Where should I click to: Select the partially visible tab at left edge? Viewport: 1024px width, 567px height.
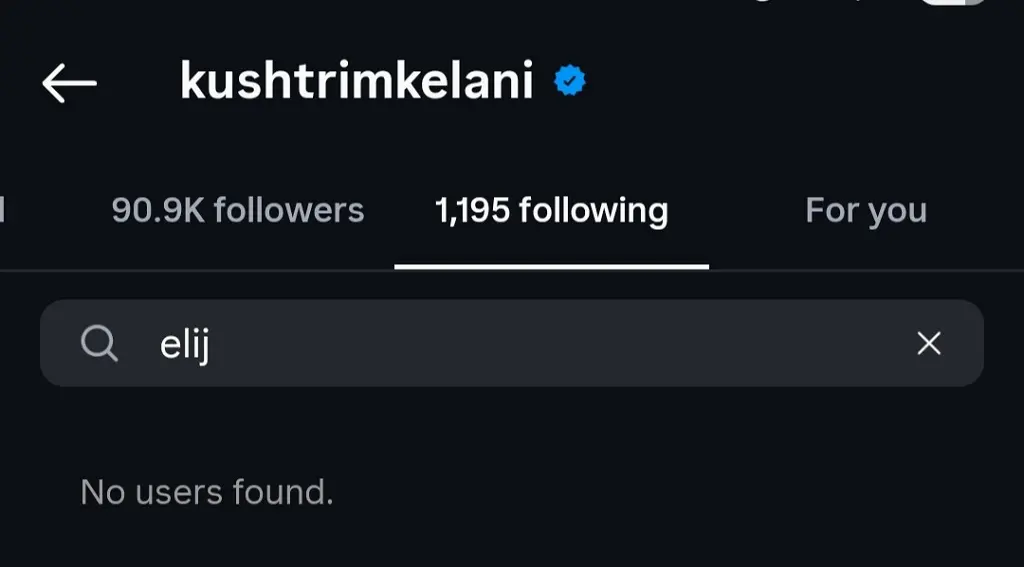(x=3, y=210)
